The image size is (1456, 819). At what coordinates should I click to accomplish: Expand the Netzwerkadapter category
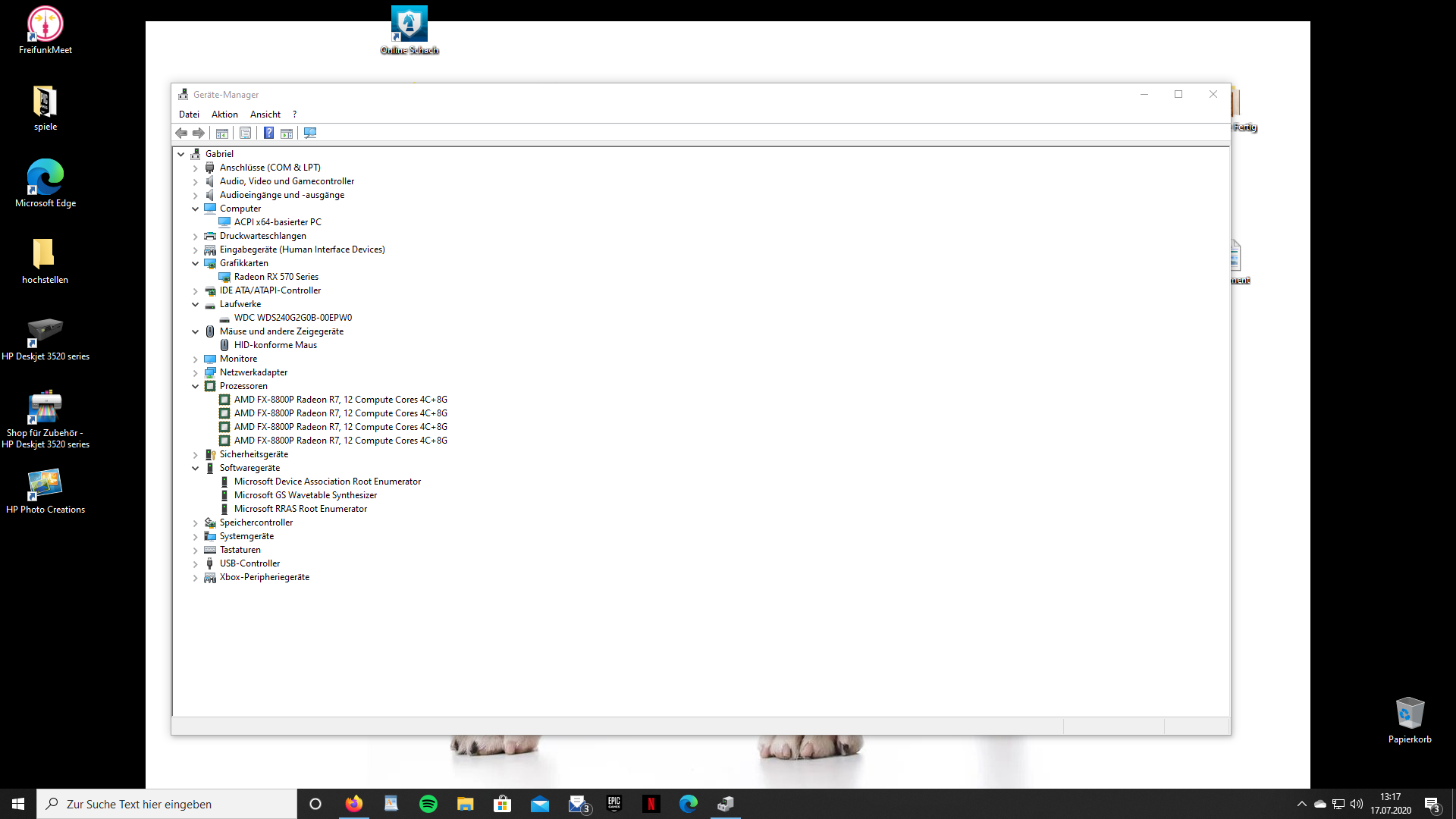coord(196,373)
